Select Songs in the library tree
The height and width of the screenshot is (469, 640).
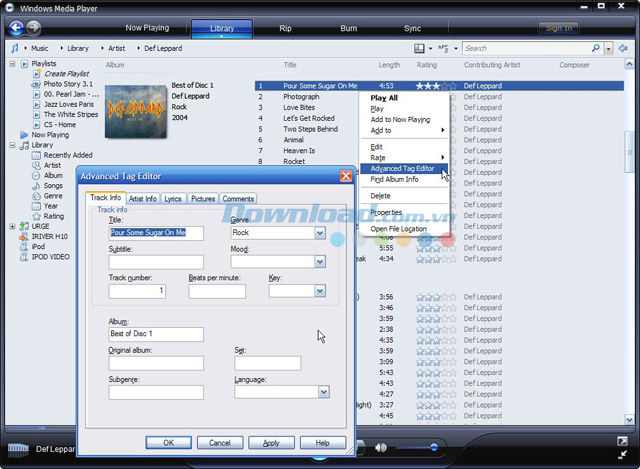(x=53, y=186)
